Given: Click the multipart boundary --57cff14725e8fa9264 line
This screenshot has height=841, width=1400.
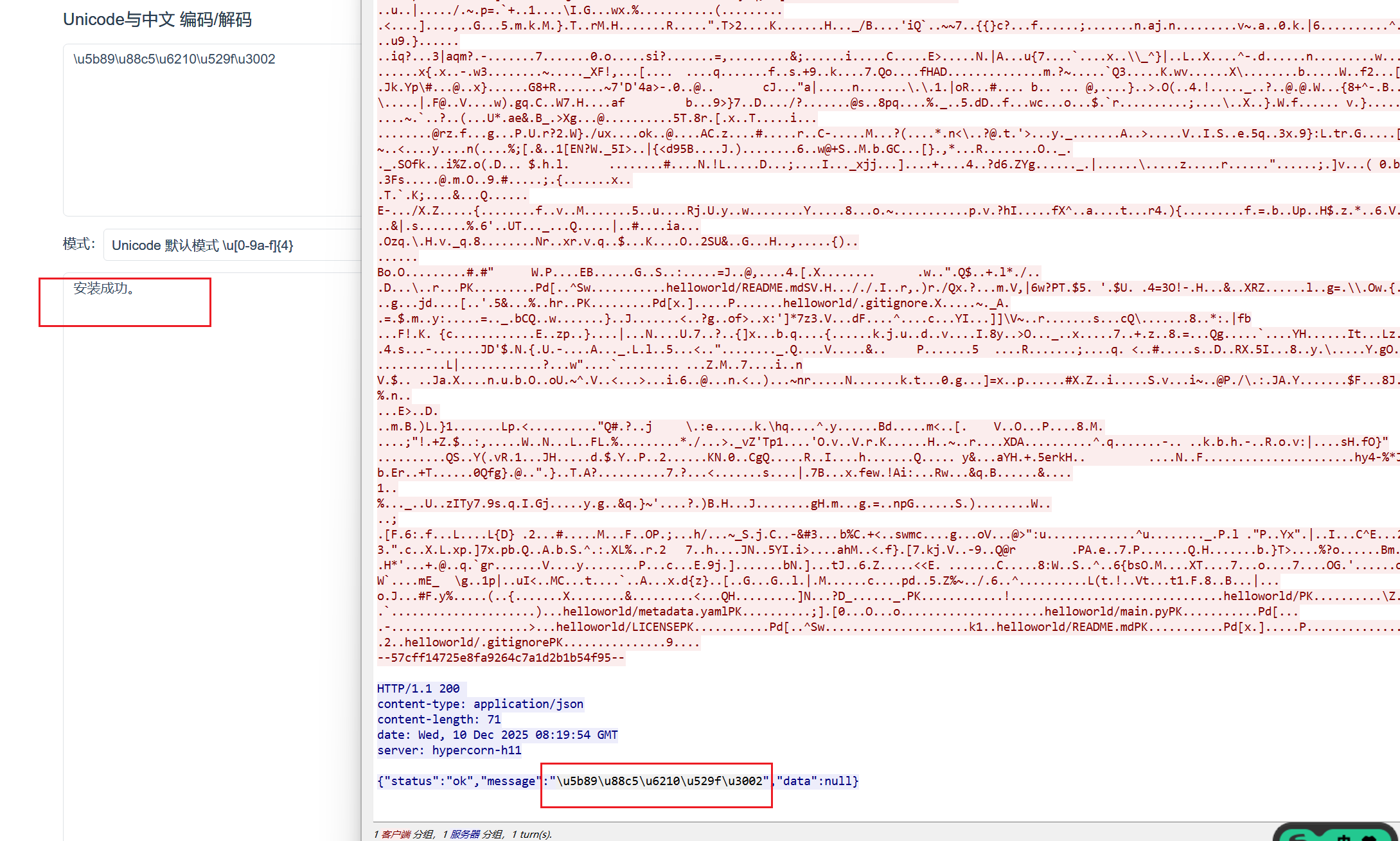Looking at the screenshot, I should (501, 658).
